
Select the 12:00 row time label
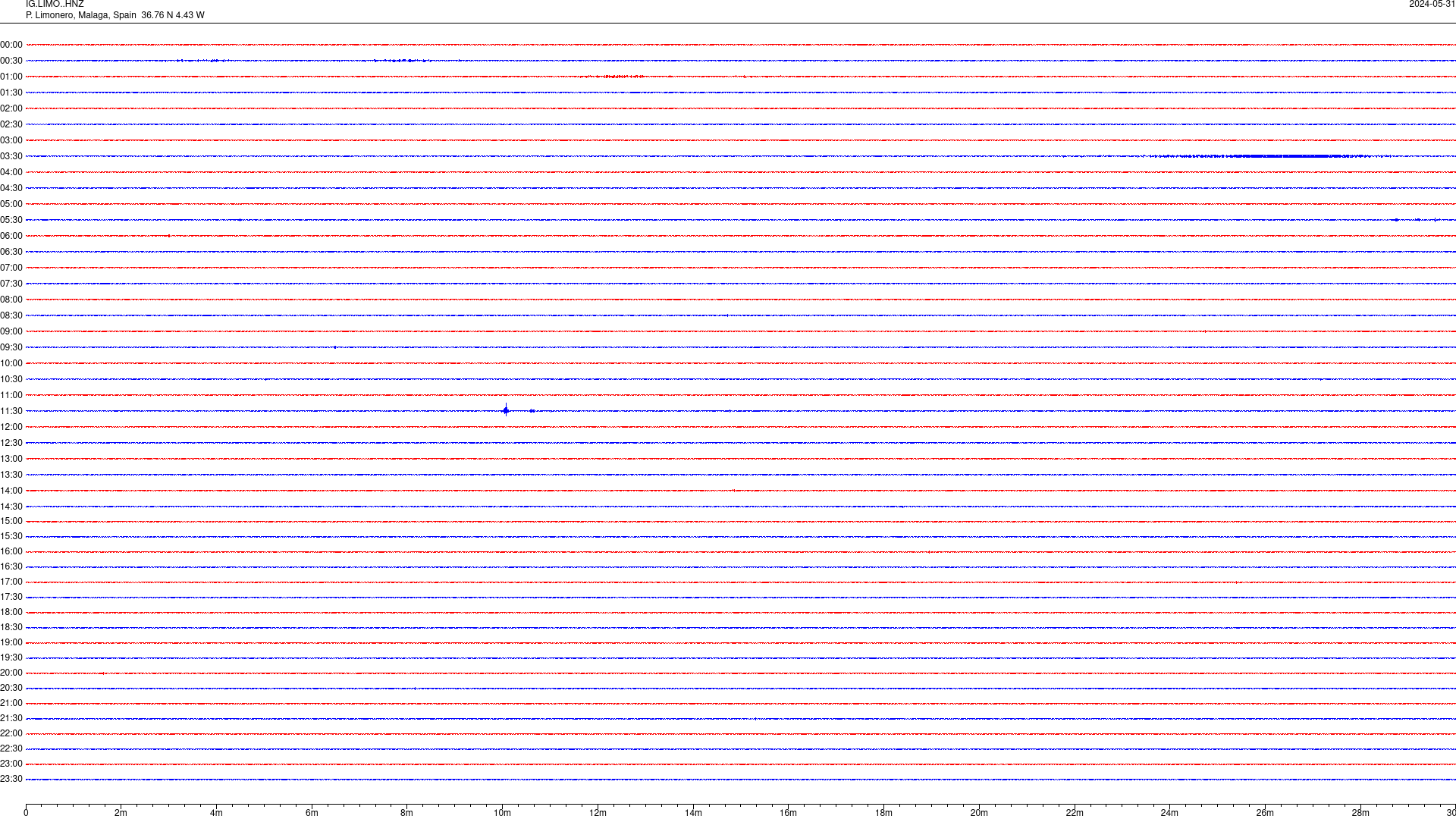pyautogui.click(x=11, y=427)
